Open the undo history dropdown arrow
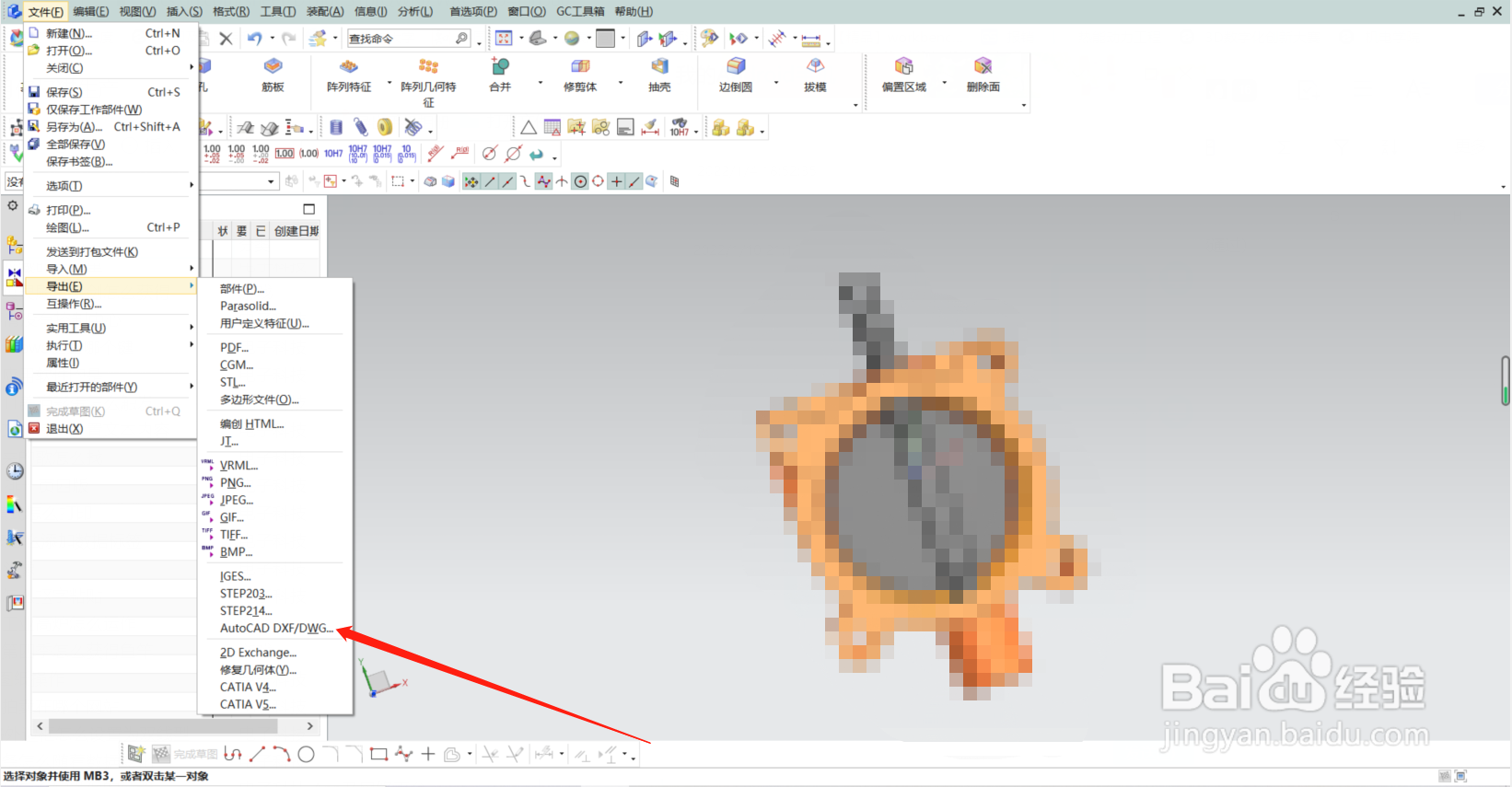 coord(272,39)
